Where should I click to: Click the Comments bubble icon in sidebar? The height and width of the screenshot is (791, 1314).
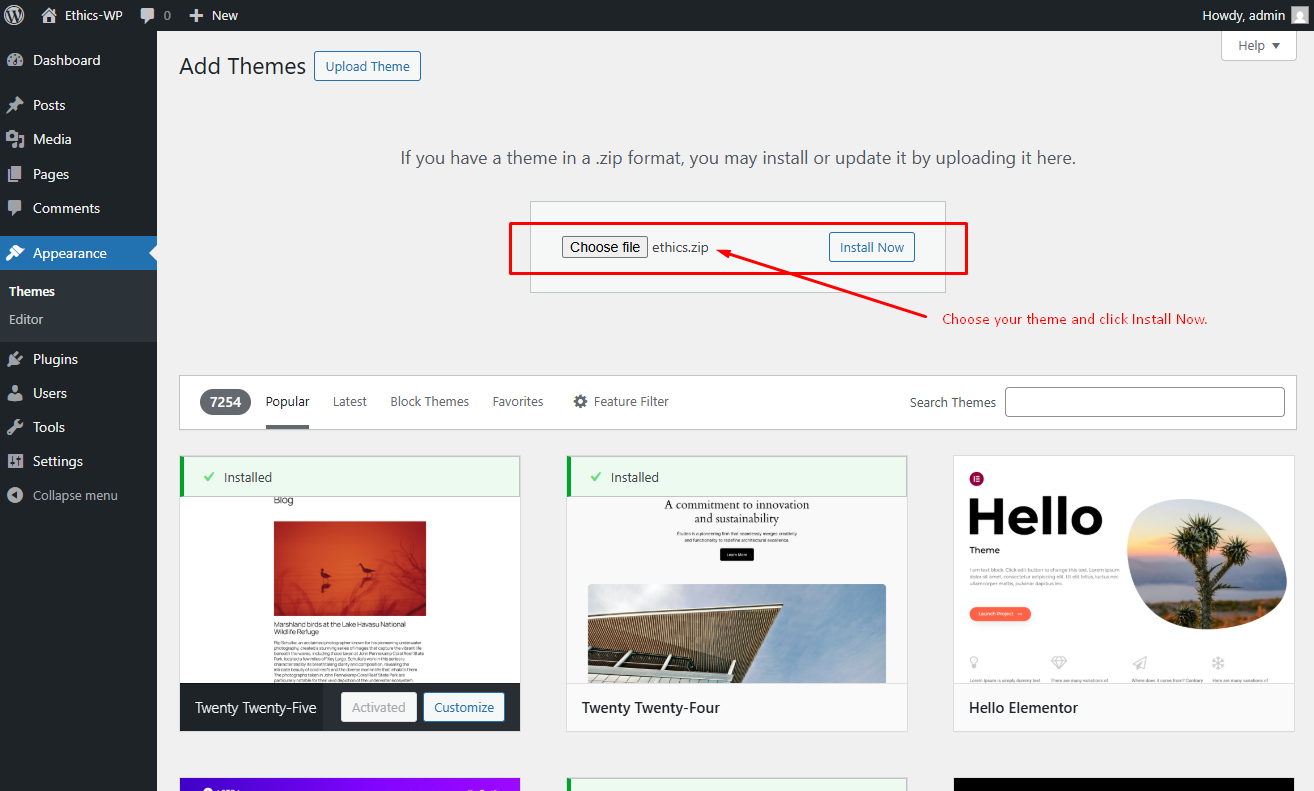tap(15, 208)
